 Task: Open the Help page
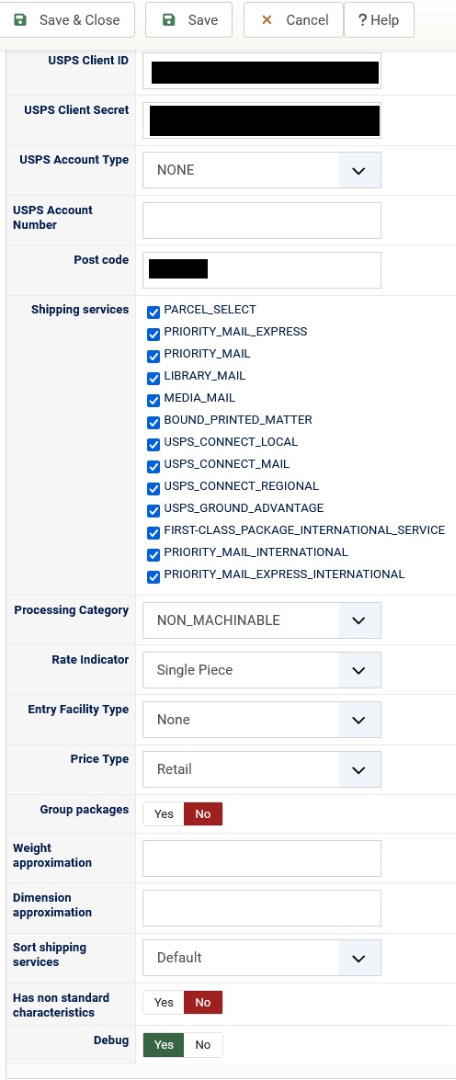[379, 20]
